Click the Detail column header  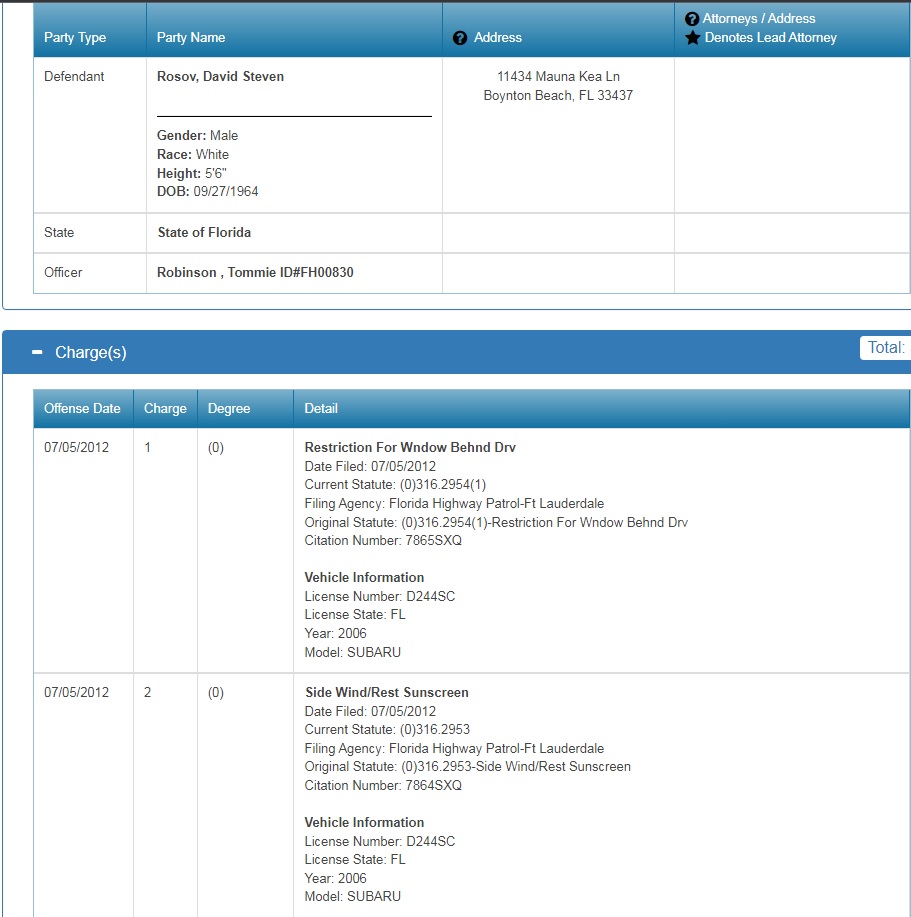coord(321,408)
